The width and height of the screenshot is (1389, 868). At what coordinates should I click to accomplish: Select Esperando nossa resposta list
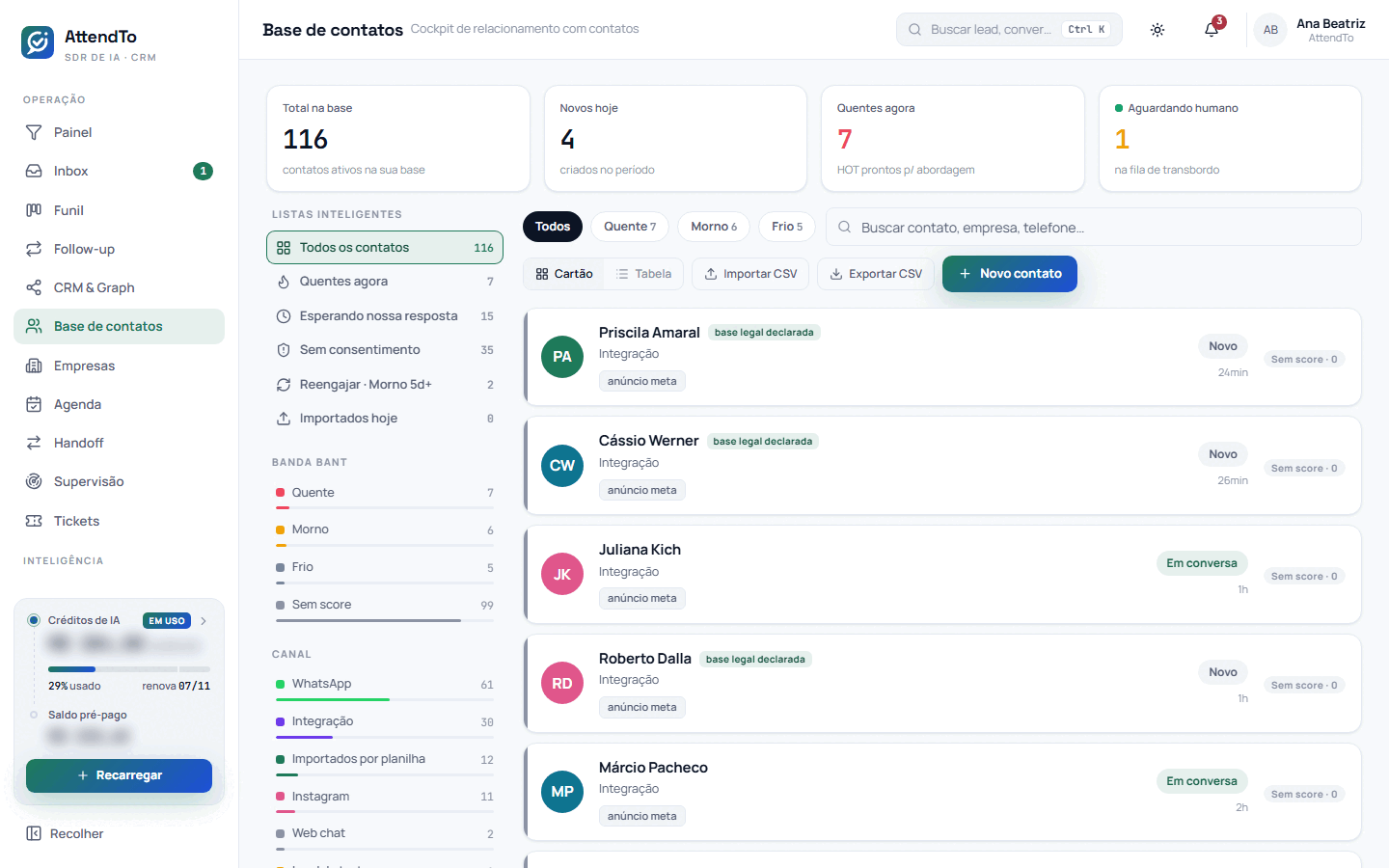(x=385, y=316)
